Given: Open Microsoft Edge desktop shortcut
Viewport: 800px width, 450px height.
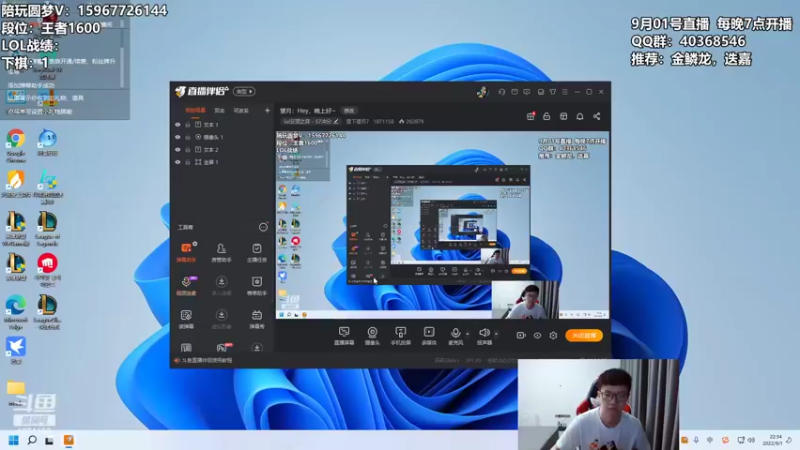Looking at the screenshot, I should coord(16,313).
